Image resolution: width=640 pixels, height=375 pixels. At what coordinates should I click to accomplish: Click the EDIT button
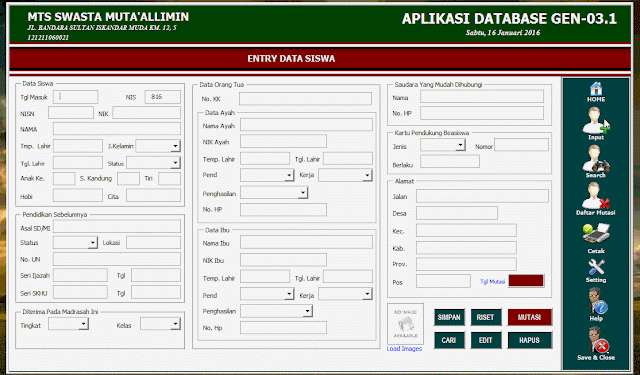tap(486, 340)
